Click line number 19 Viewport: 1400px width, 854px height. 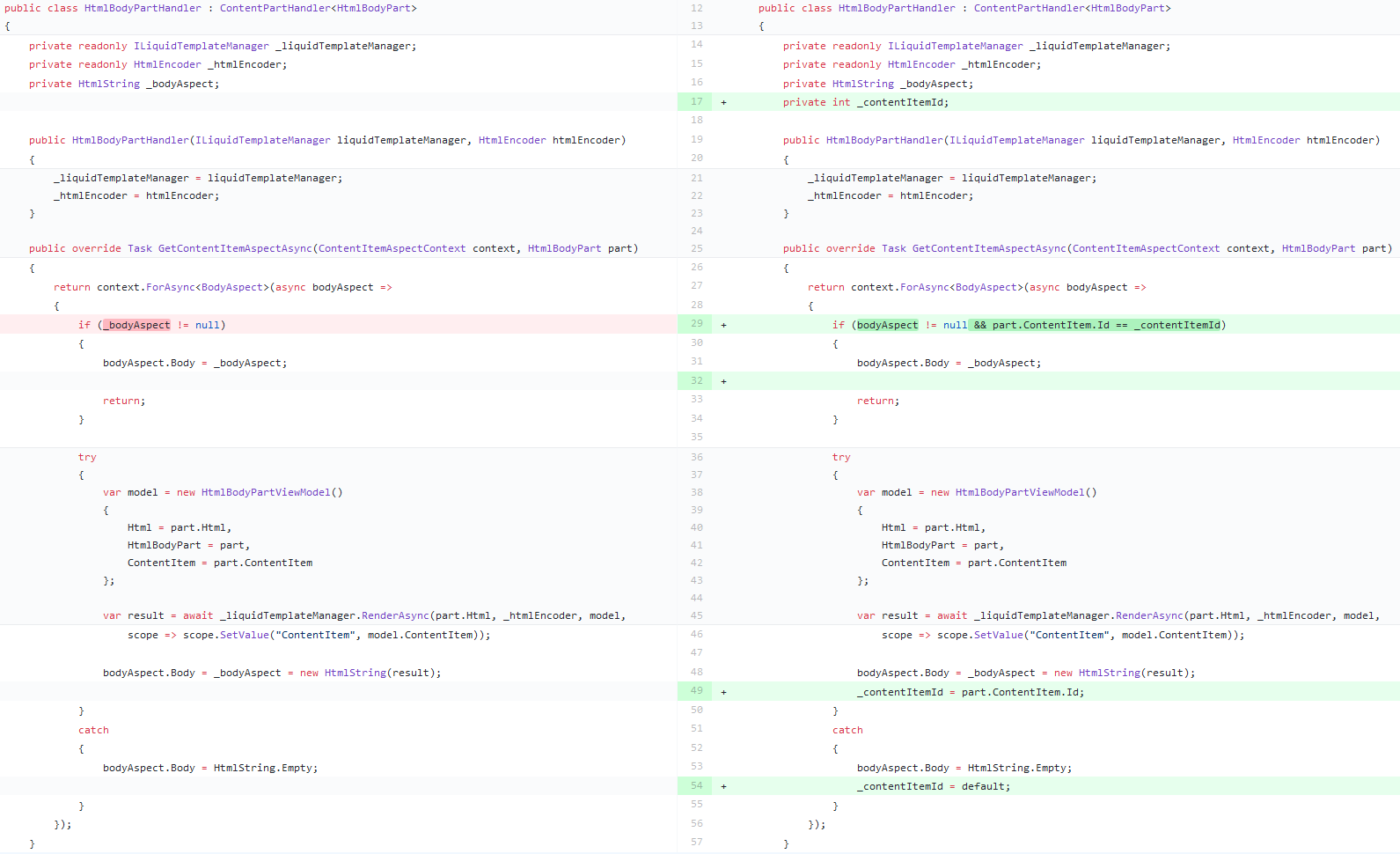tap(697, 139)
